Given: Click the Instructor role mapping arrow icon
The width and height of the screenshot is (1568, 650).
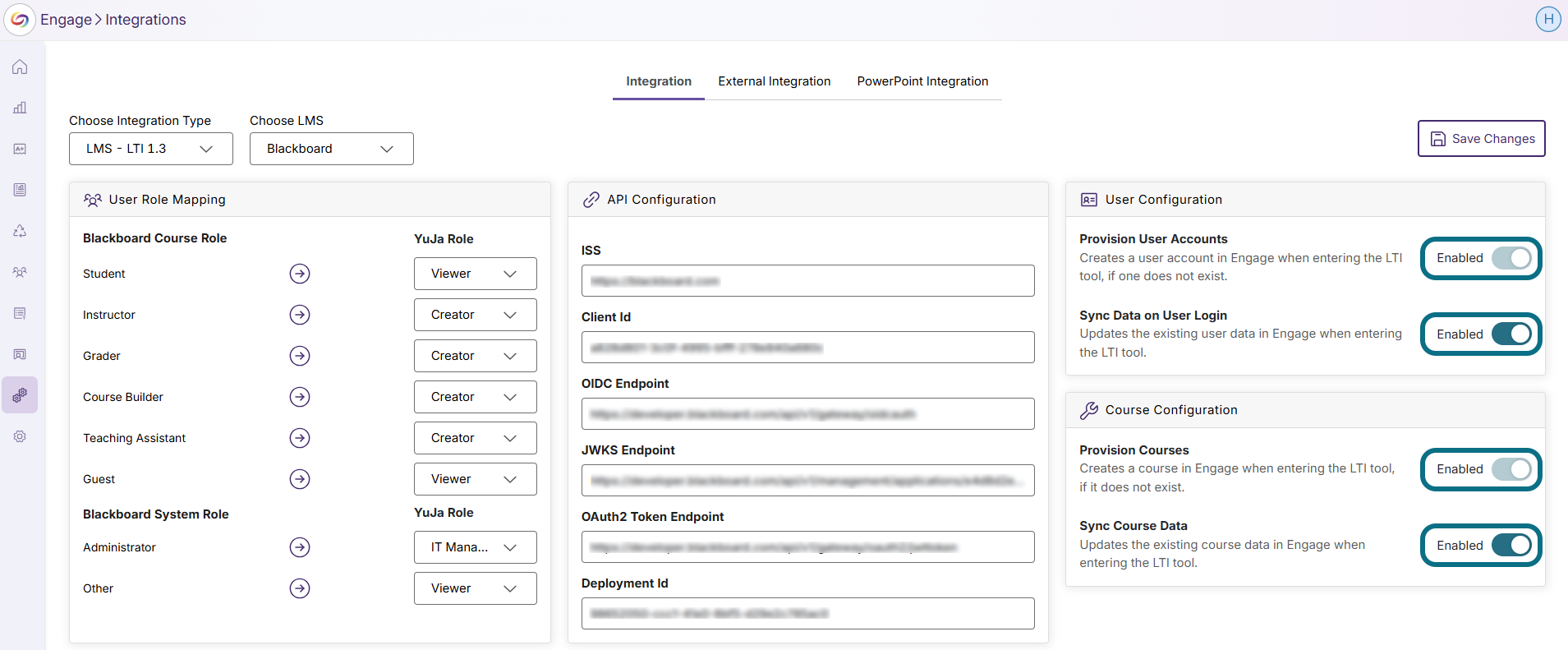Looking at the screenshot, I should [300, 315].
